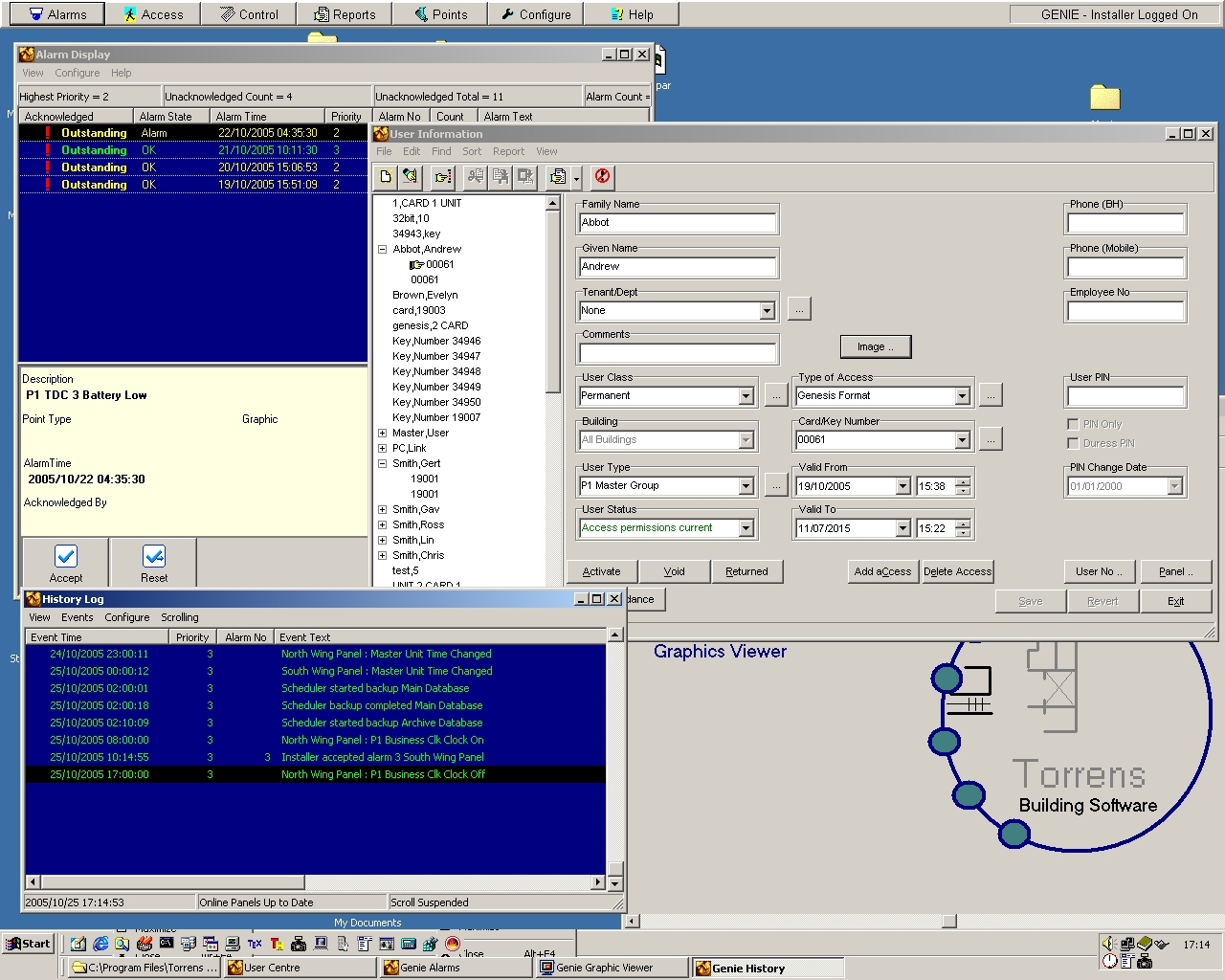Open the Reports menu in top bar
The height and width of the screenshot is (980, 1225).
345,14
